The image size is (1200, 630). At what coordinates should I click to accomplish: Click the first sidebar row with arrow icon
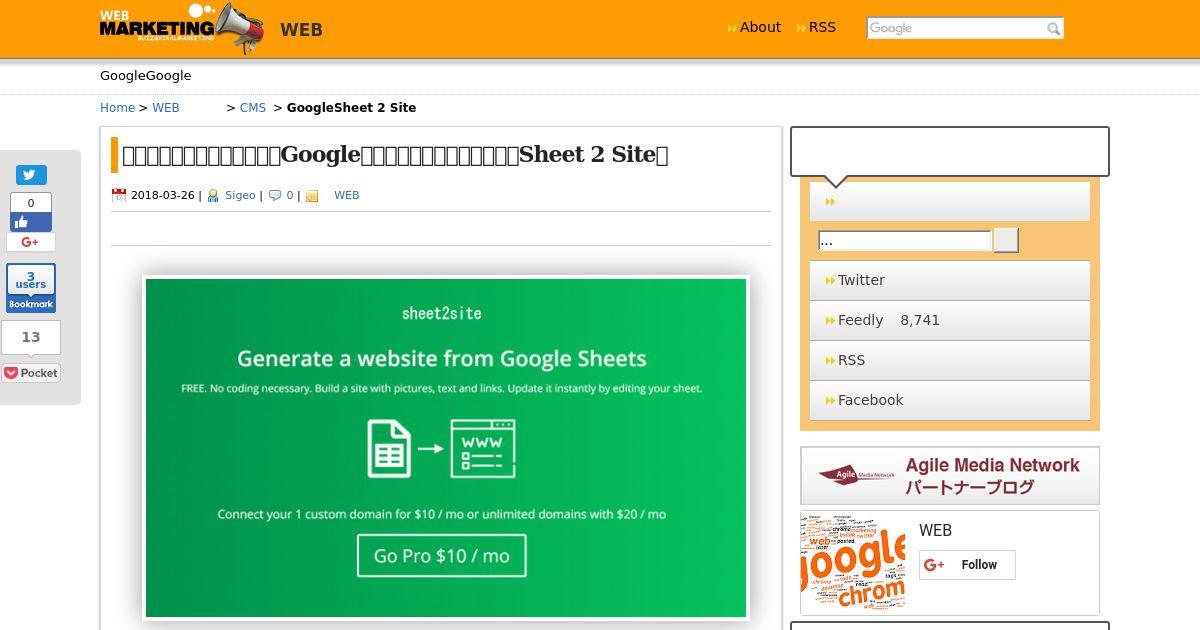(x=950, y=201)
